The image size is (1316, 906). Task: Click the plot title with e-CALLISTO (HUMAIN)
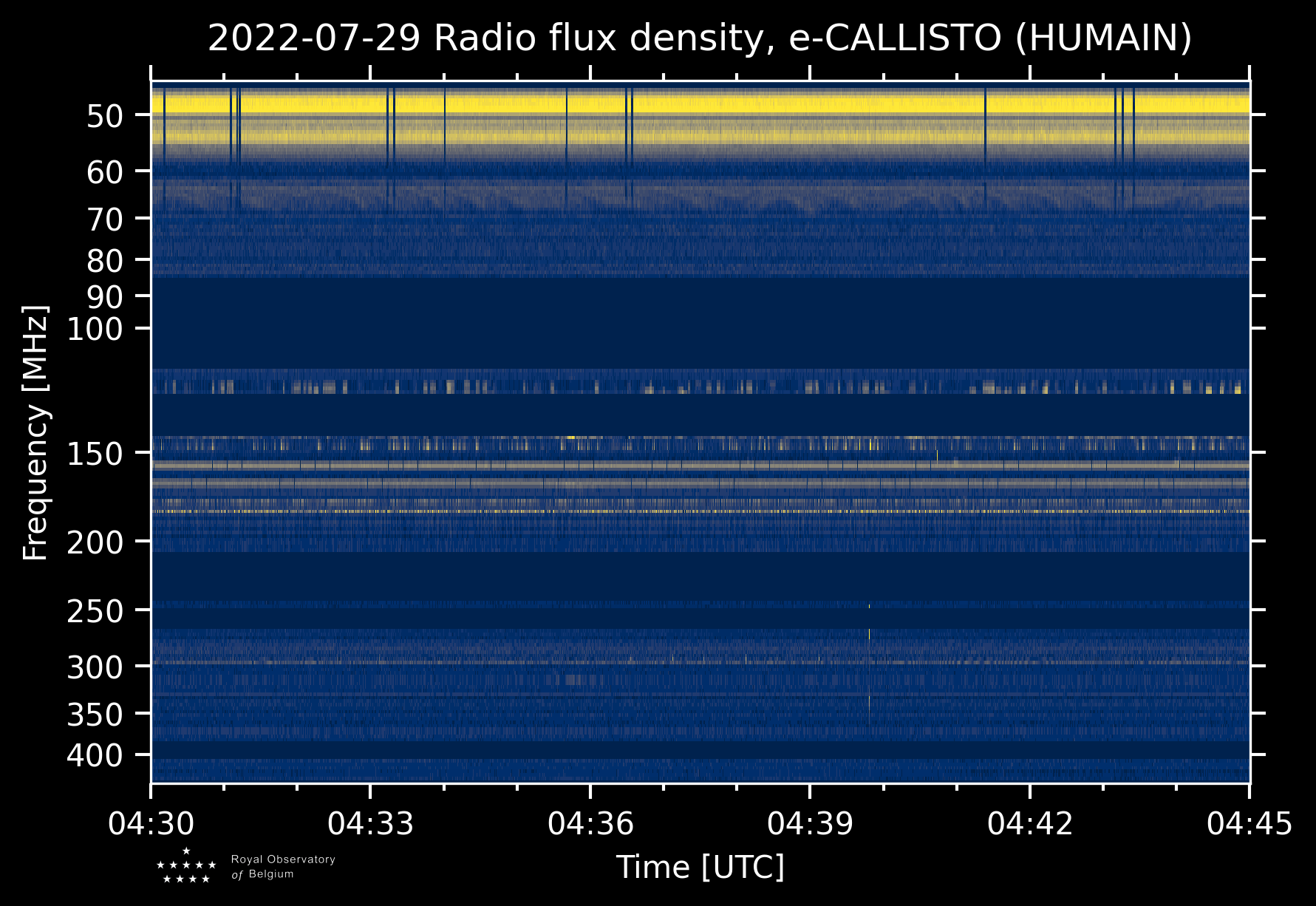click(x=700, y=38)
